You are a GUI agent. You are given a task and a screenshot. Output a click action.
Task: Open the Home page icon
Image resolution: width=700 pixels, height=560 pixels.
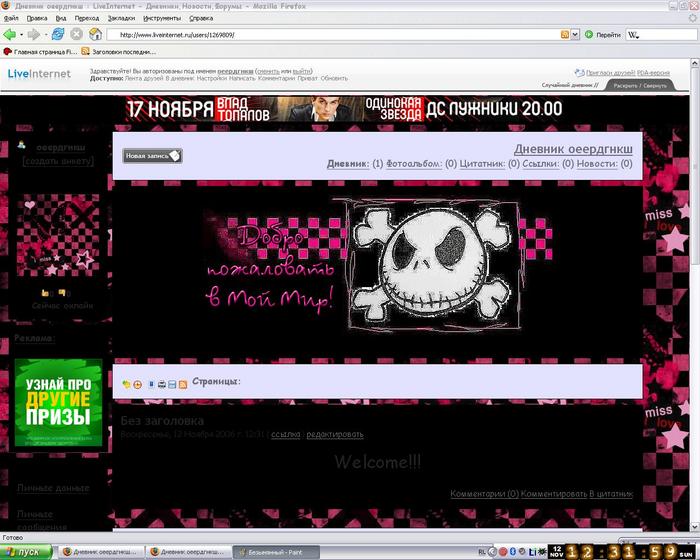pos(96,34)
